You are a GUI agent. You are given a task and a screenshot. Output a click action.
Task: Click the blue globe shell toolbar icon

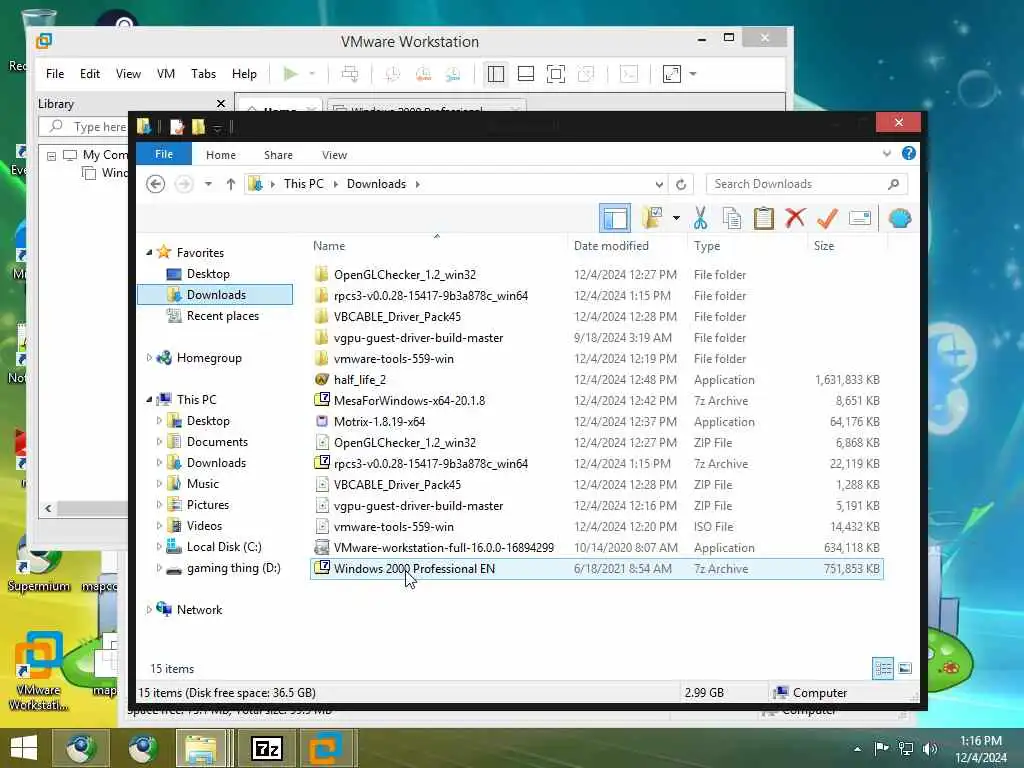click(x=900, y=218)
